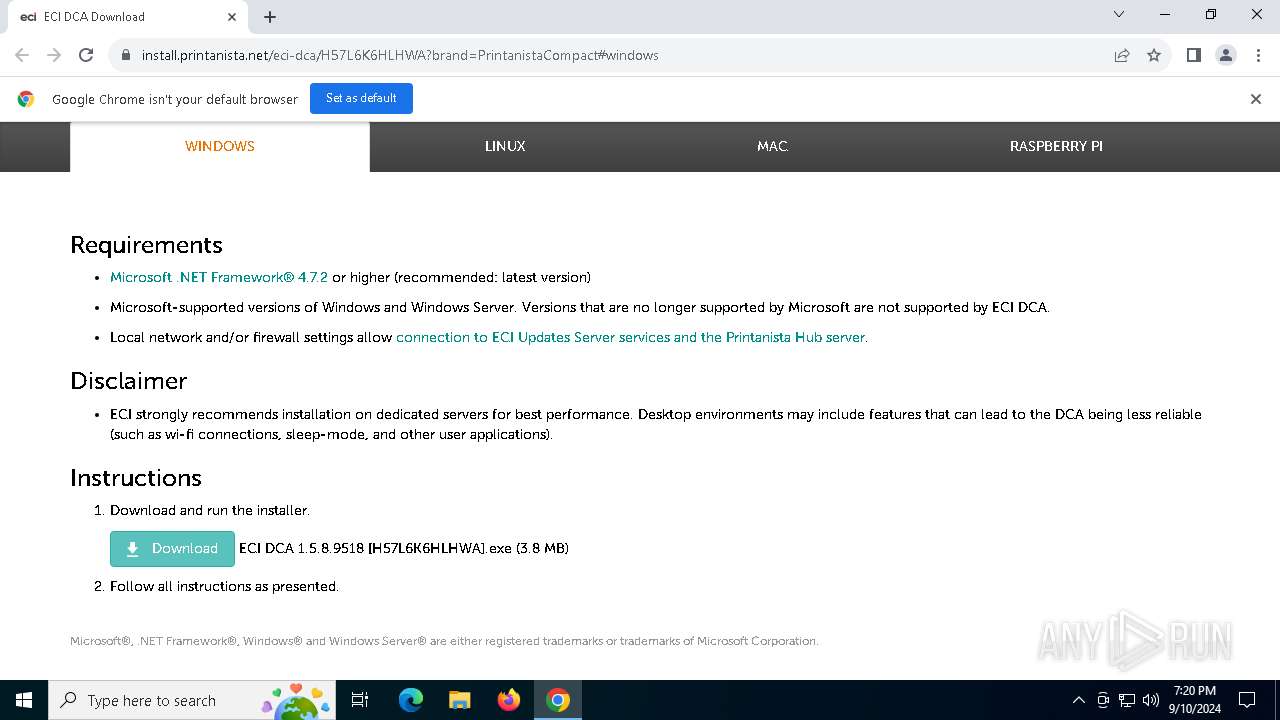This screenshot has height=720, width=1280.
Task: Open the Chrome side panel icon
Action: [x=1194, y=55]
